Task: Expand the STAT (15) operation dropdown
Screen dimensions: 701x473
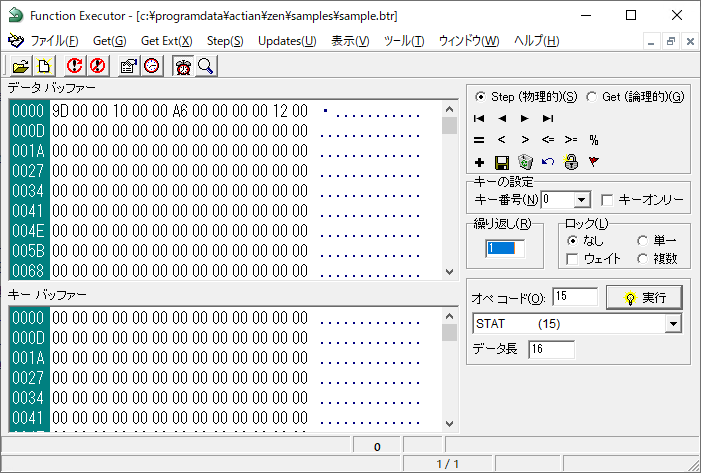Action: coord(673,324)
